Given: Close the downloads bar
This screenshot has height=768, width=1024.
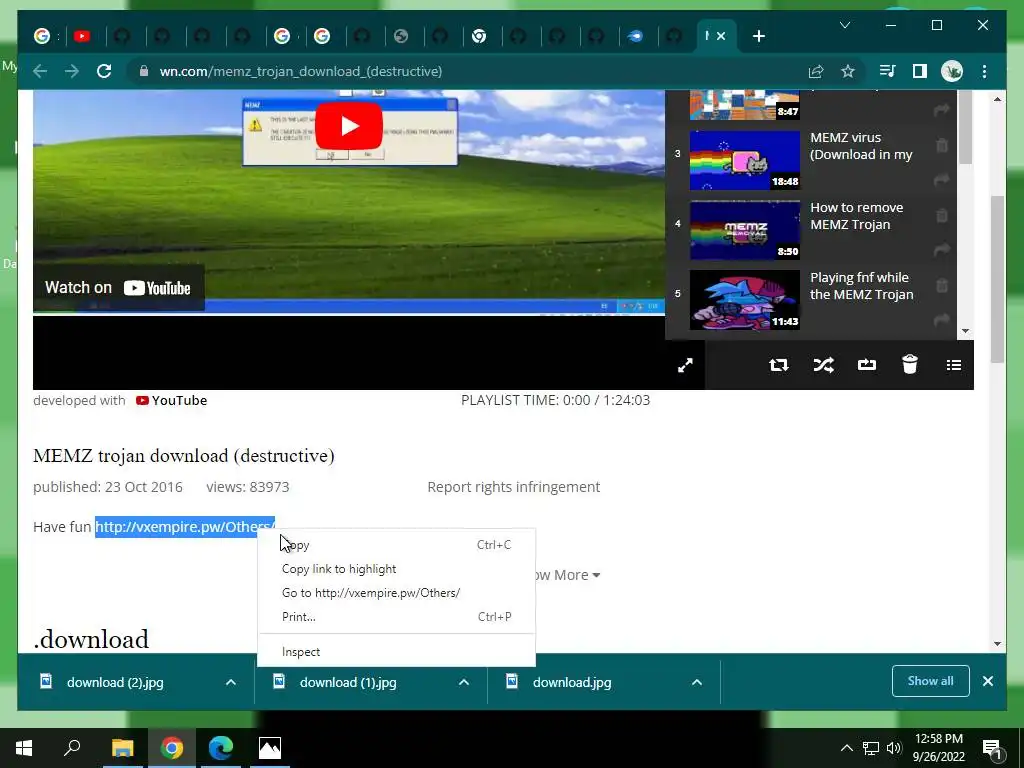Looking at the screenshot, I should [x=987, y=681].
